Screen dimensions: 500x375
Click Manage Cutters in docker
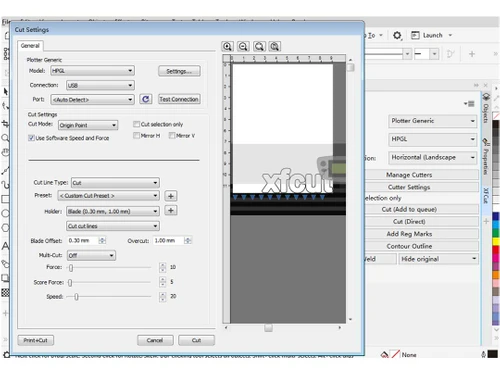tap(422, 175)
